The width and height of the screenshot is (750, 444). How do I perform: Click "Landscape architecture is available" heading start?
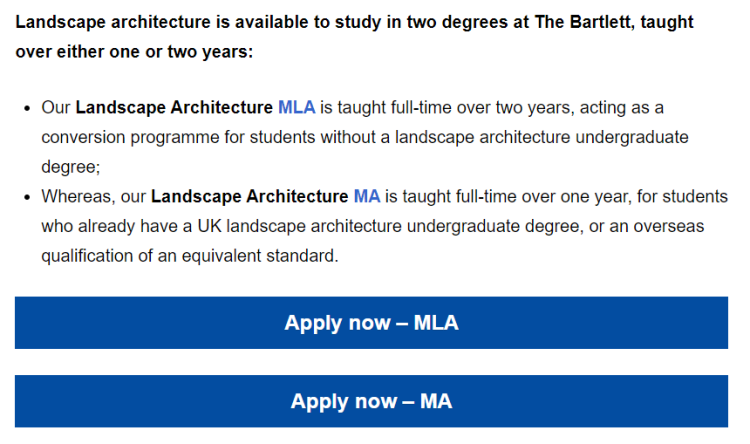[x=113, y=22]
